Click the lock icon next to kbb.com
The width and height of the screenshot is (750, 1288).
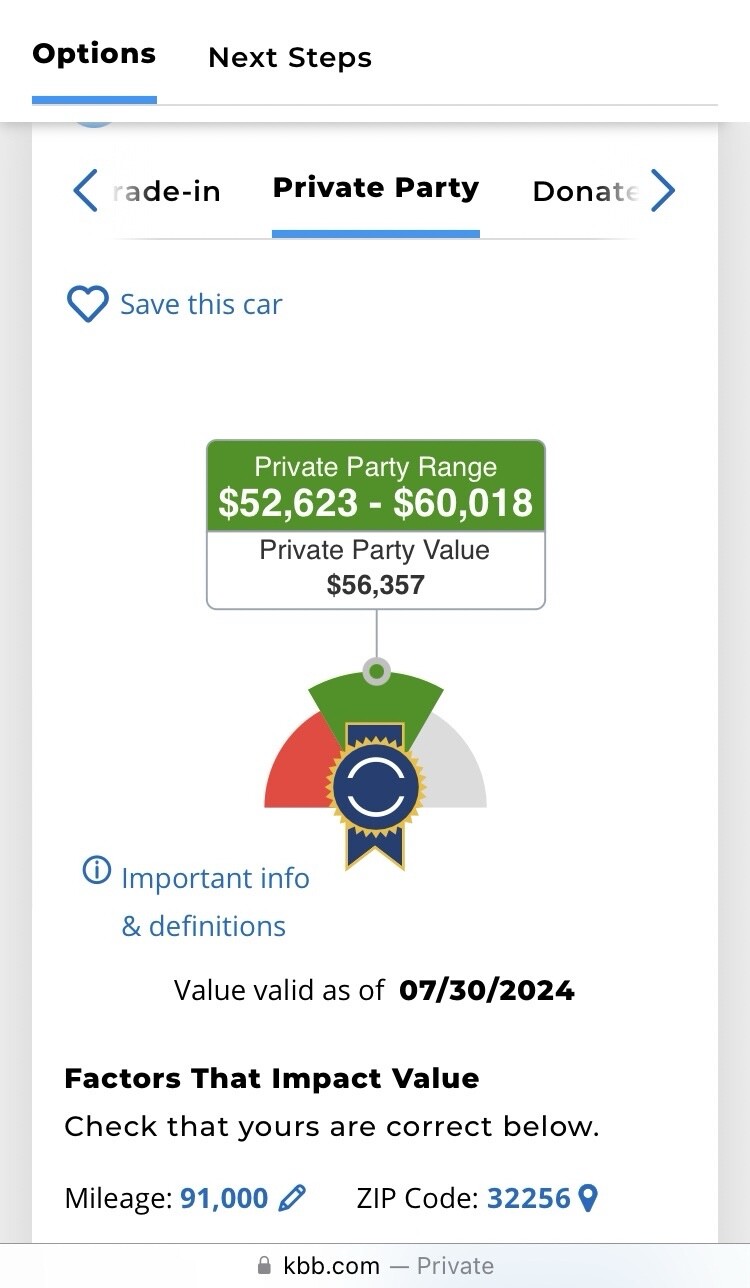(x=264, y=1266)
